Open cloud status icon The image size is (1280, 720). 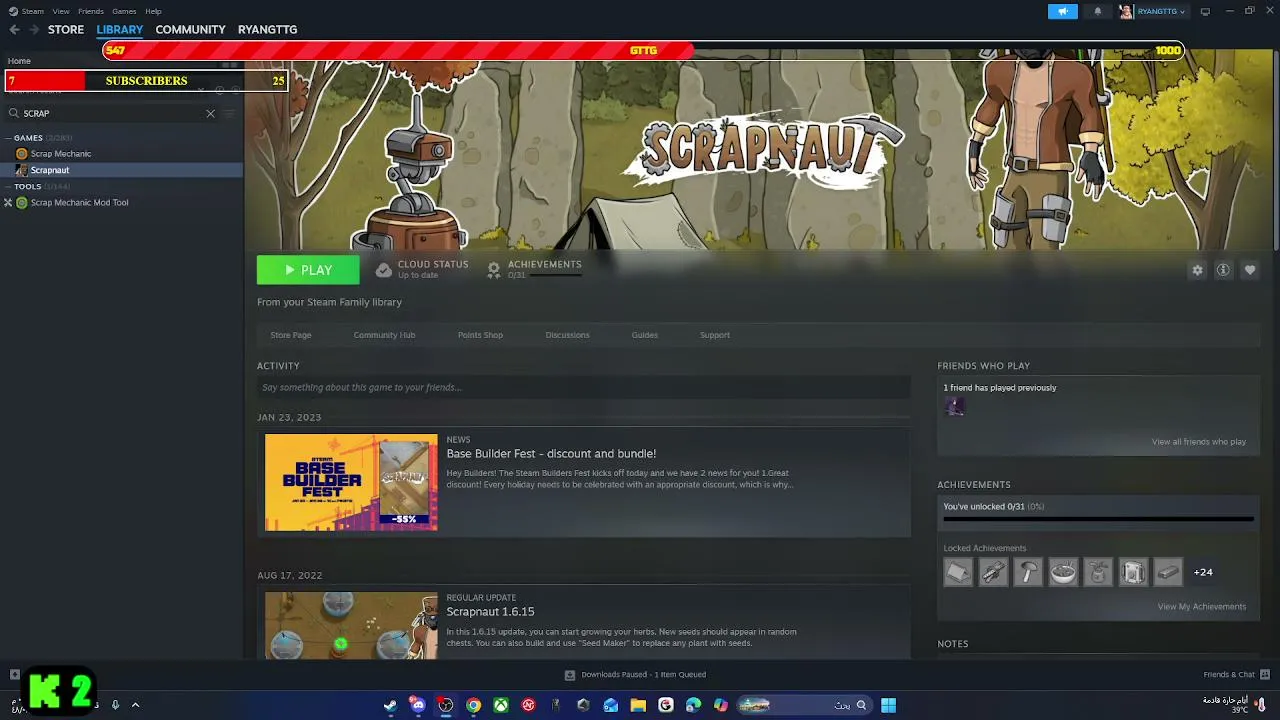point(383,270)
